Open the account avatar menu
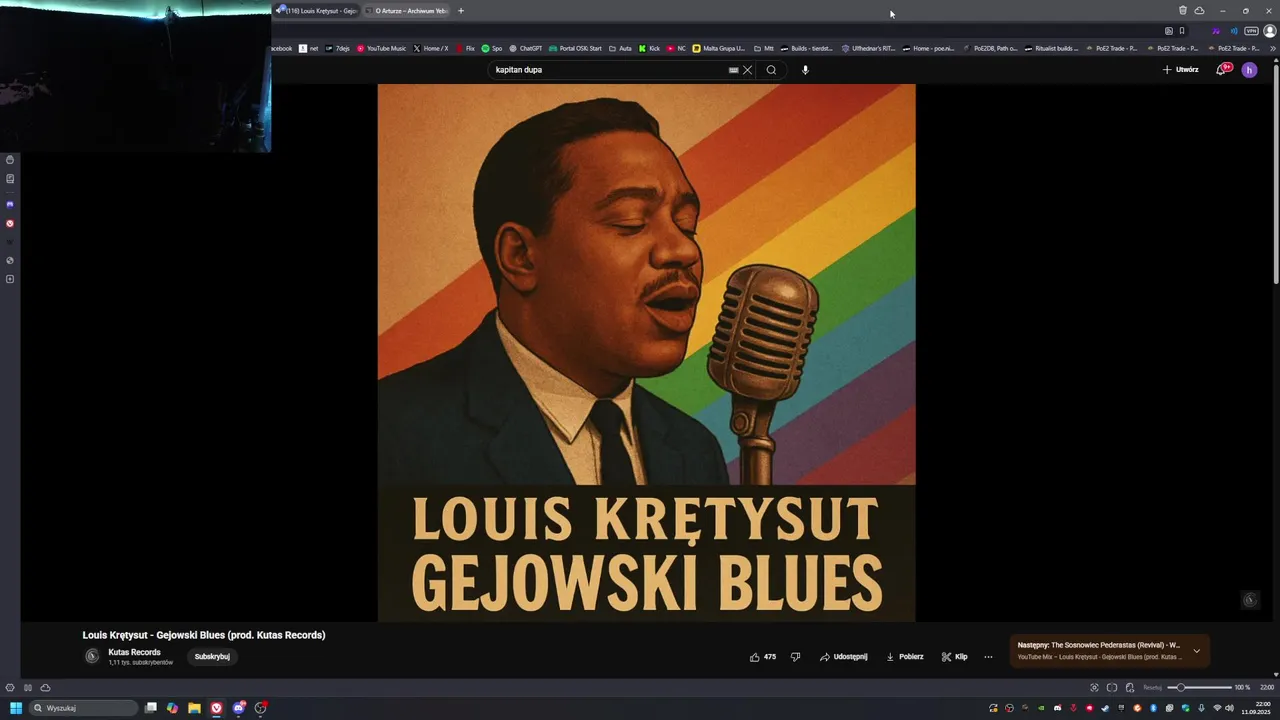 click(x=1249, y=70)
